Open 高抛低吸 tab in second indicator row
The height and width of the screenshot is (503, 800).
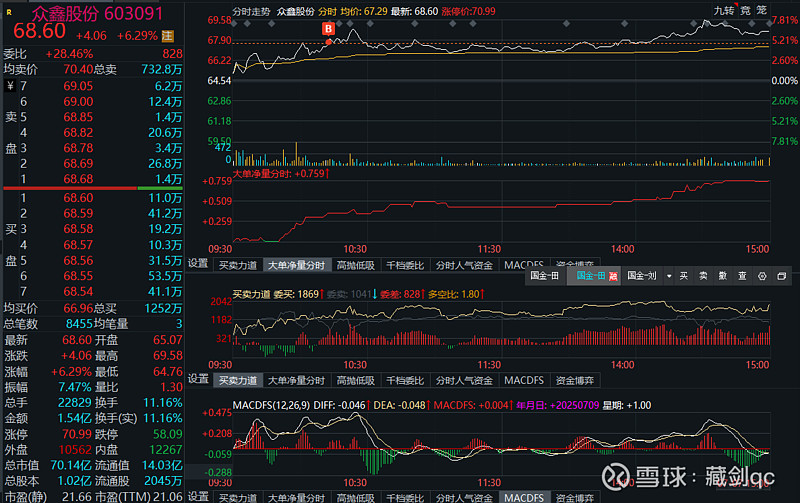(x=356, y=380)
